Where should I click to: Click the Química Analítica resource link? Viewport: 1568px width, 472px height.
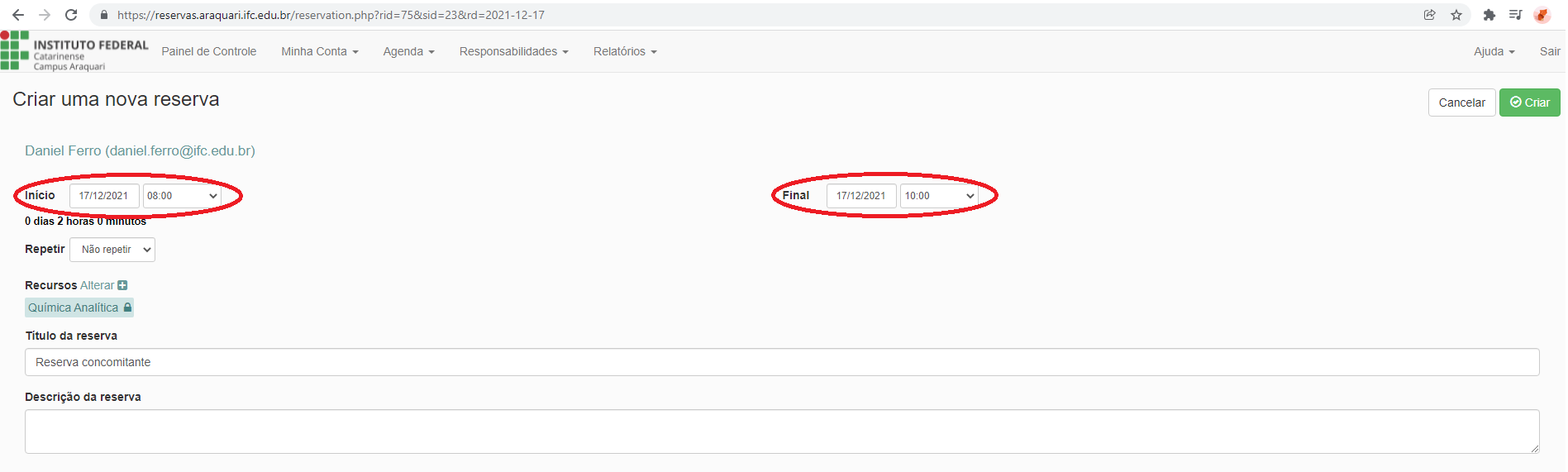click(74, 308)
